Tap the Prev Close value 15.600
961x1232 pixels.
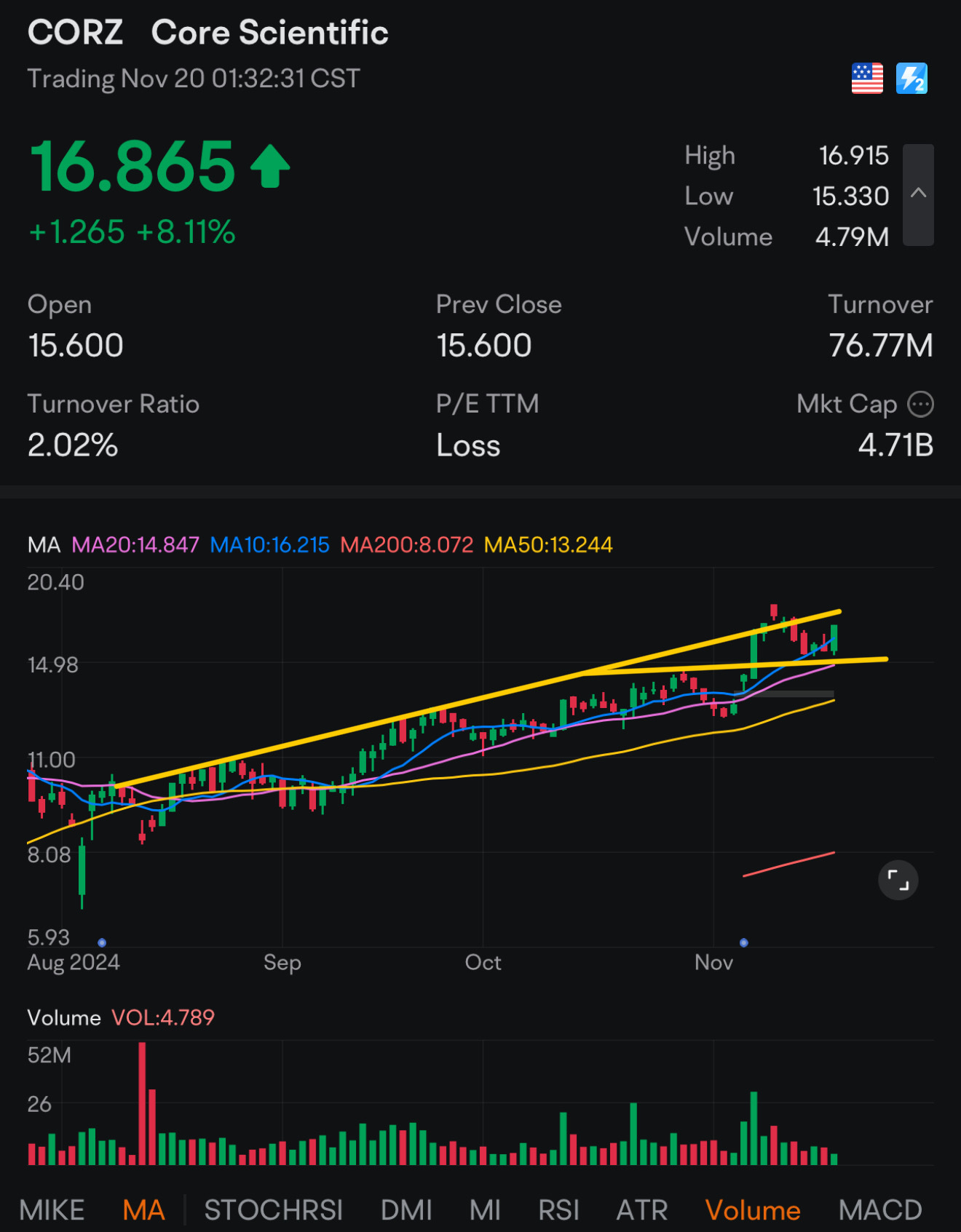[484, 346]
